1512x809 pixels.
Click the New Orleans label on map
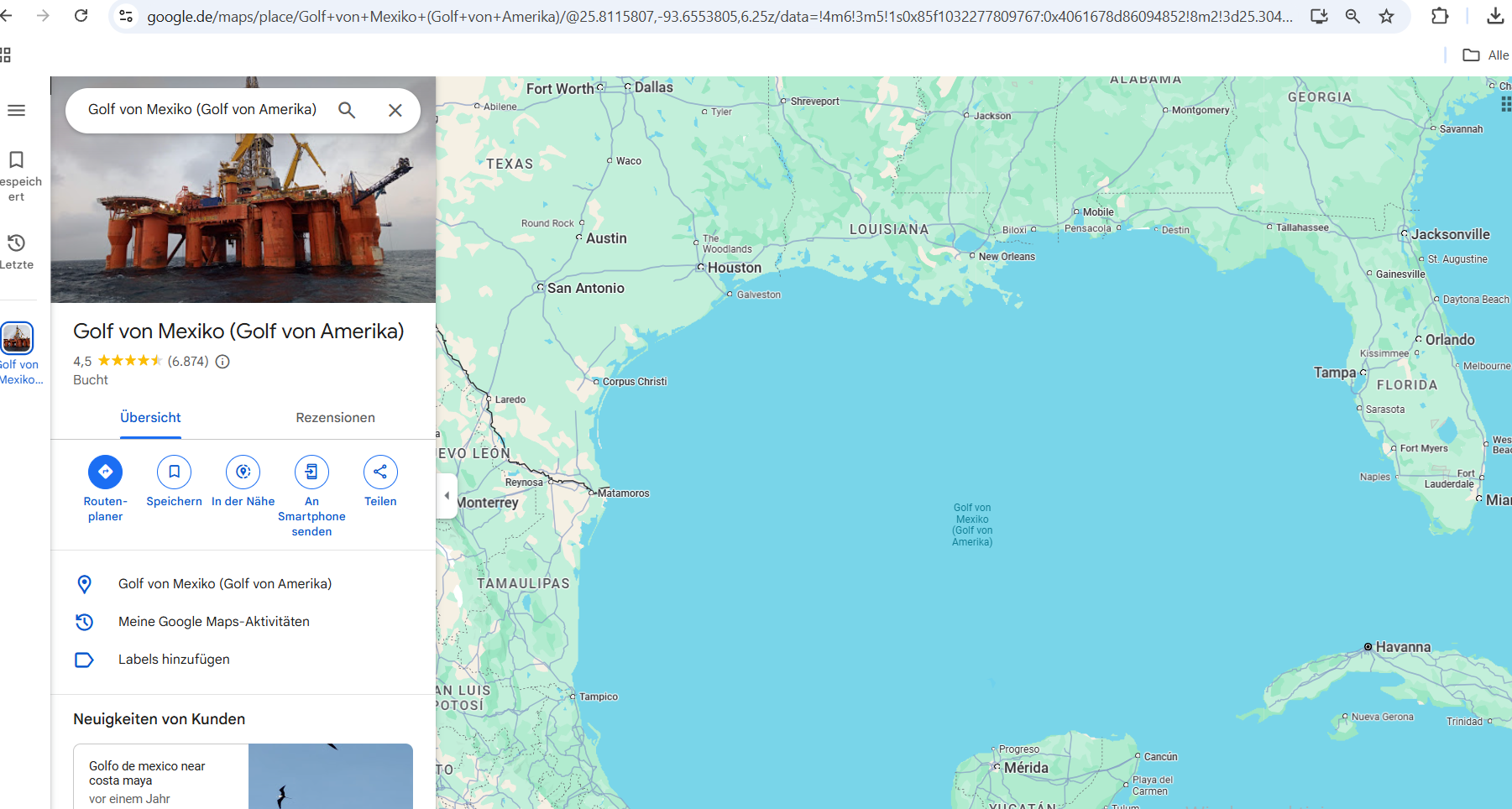[x=1007, y=257]
